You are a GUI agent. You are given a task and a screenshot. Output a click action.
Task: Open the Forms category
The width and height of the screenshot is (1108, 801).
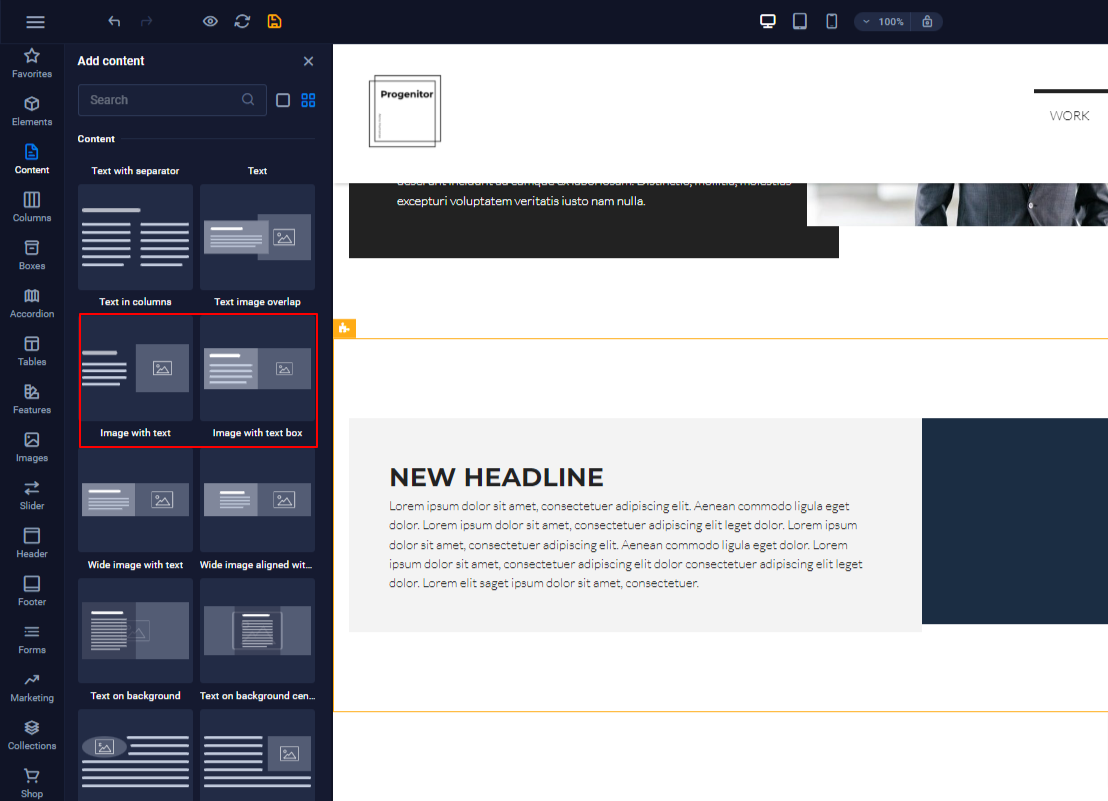coord(32,639)
